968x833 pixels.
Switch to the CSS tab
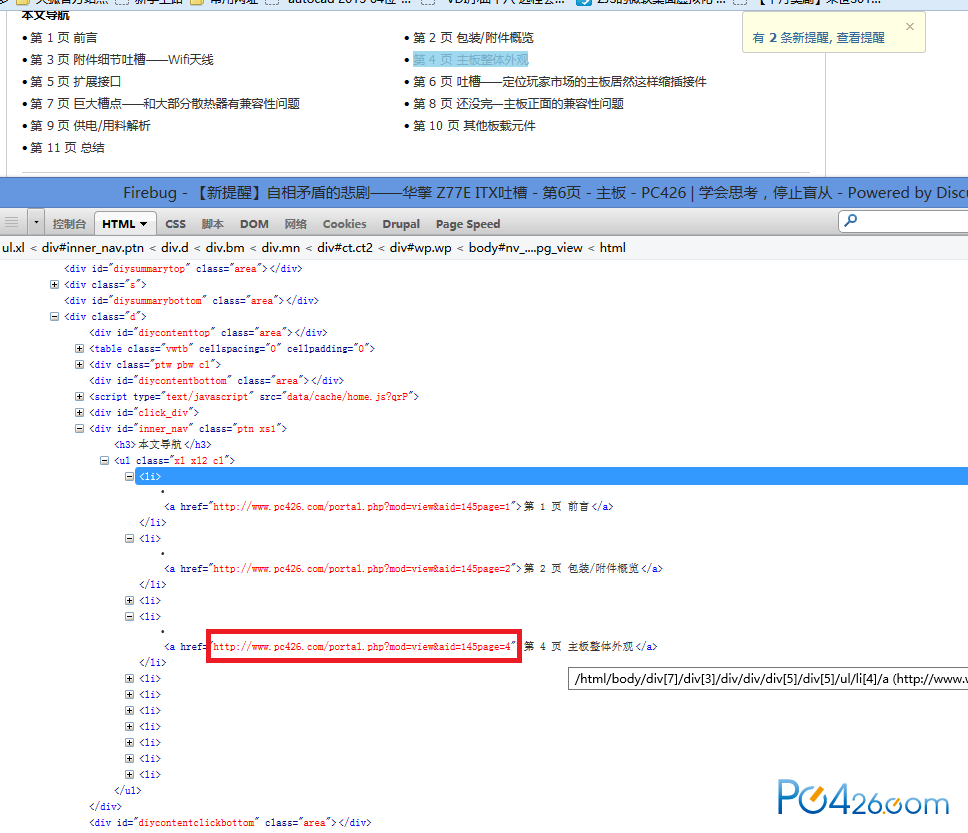(175, 224)
